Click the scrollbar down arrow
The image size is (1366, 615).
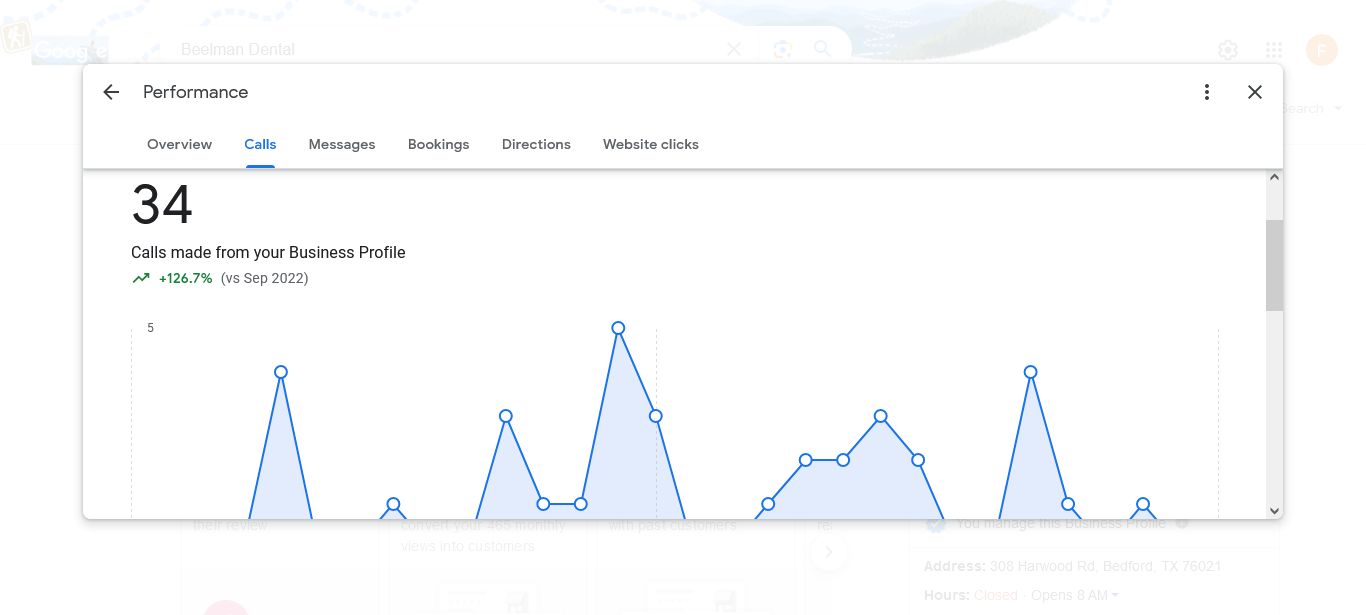coord(1274,510)
